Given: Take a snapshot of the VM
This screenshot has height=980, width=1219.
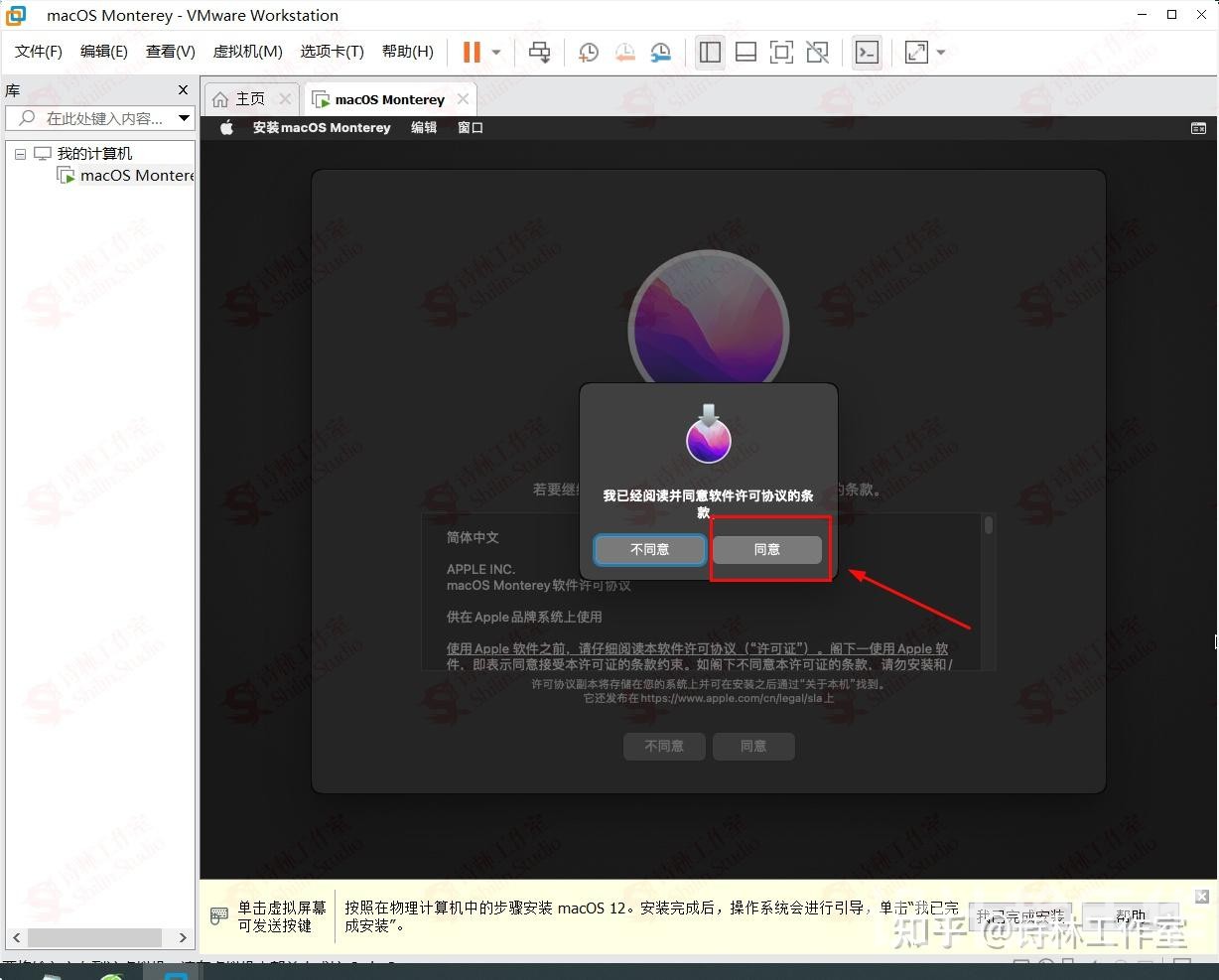Looking at the screenshot, I should click(x=588, y=51).
